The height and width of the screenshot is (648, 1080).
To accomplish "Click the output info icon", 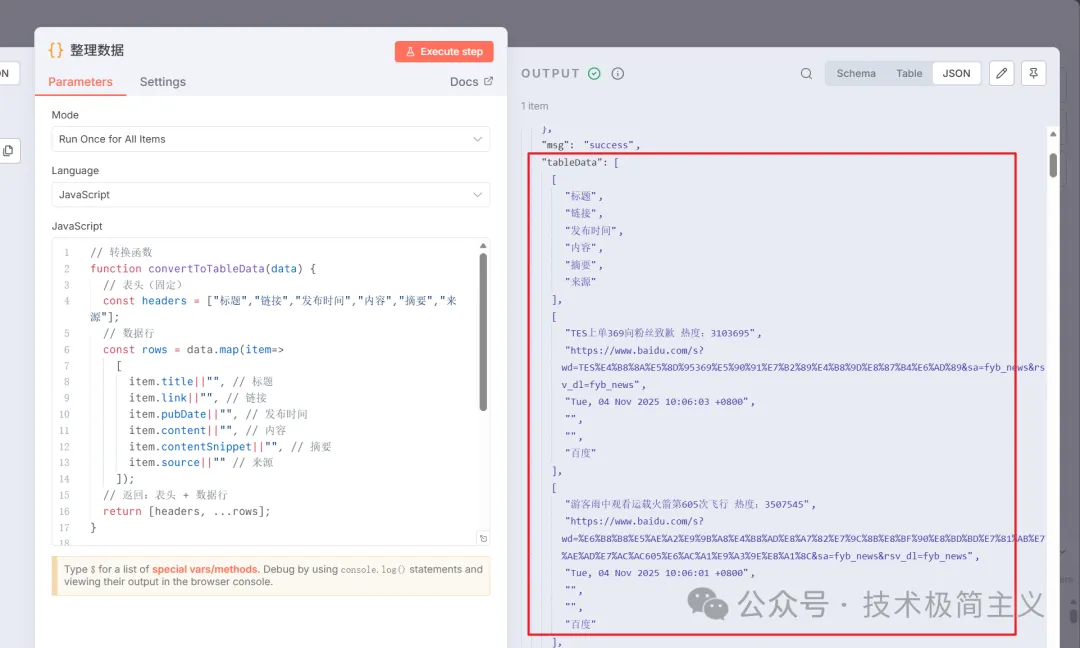I will (x=618, y=74).
